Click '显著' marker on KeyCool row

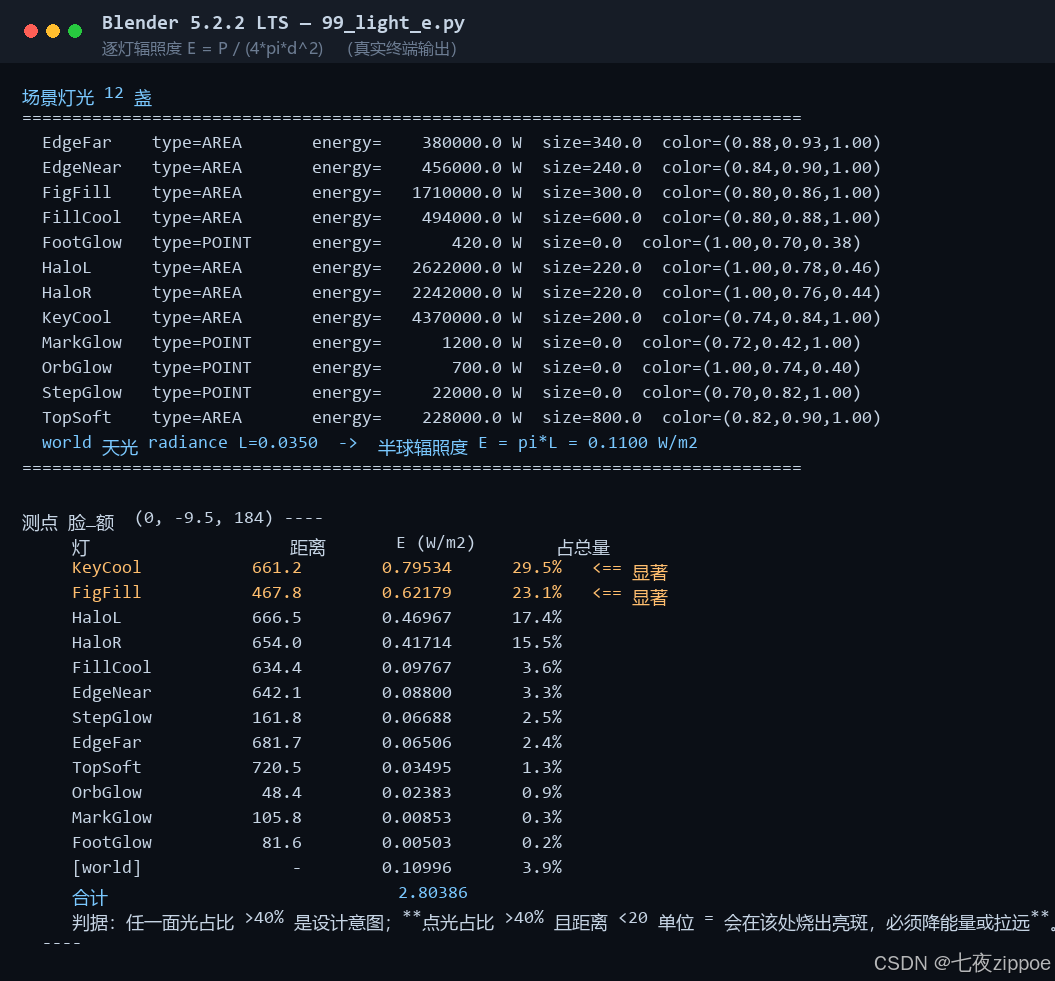pyautogui.click(x=649, y=572)
